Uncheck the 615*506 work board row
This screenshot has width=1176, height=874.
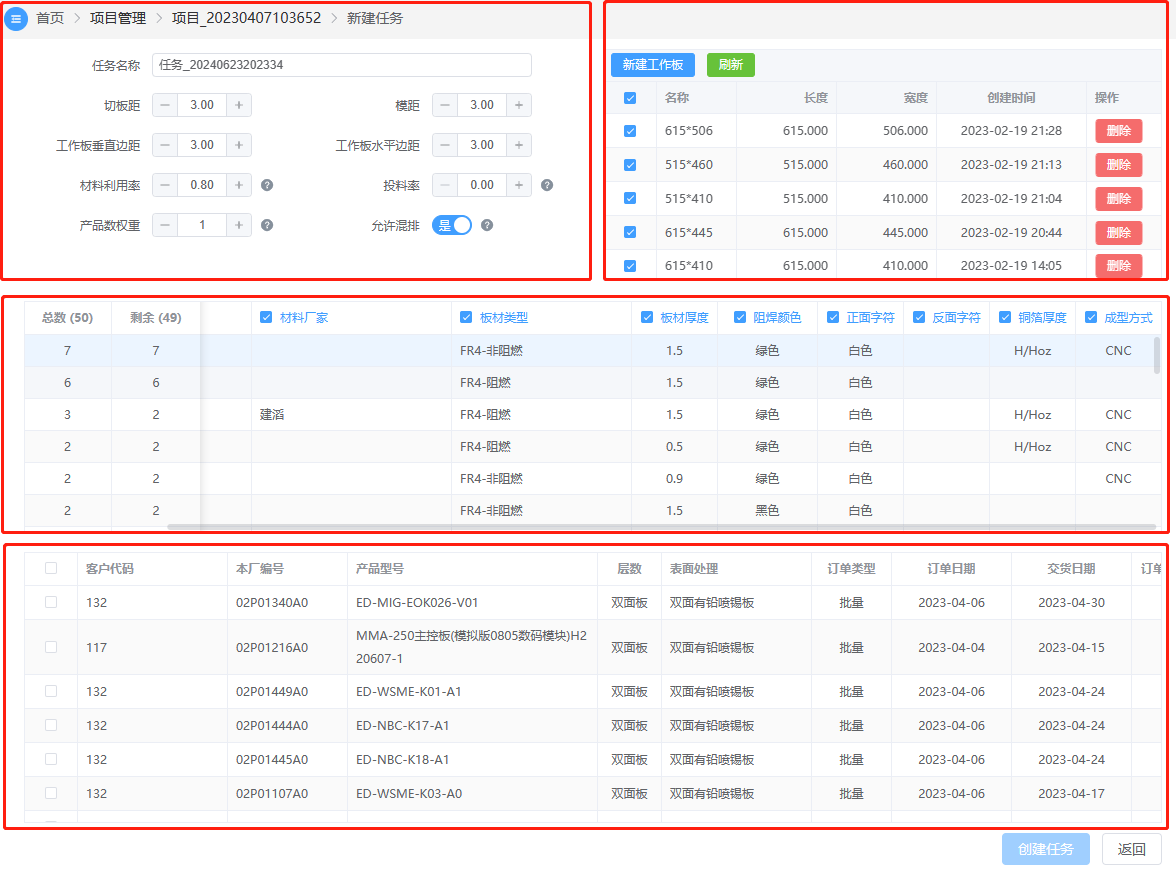[630, 131]
